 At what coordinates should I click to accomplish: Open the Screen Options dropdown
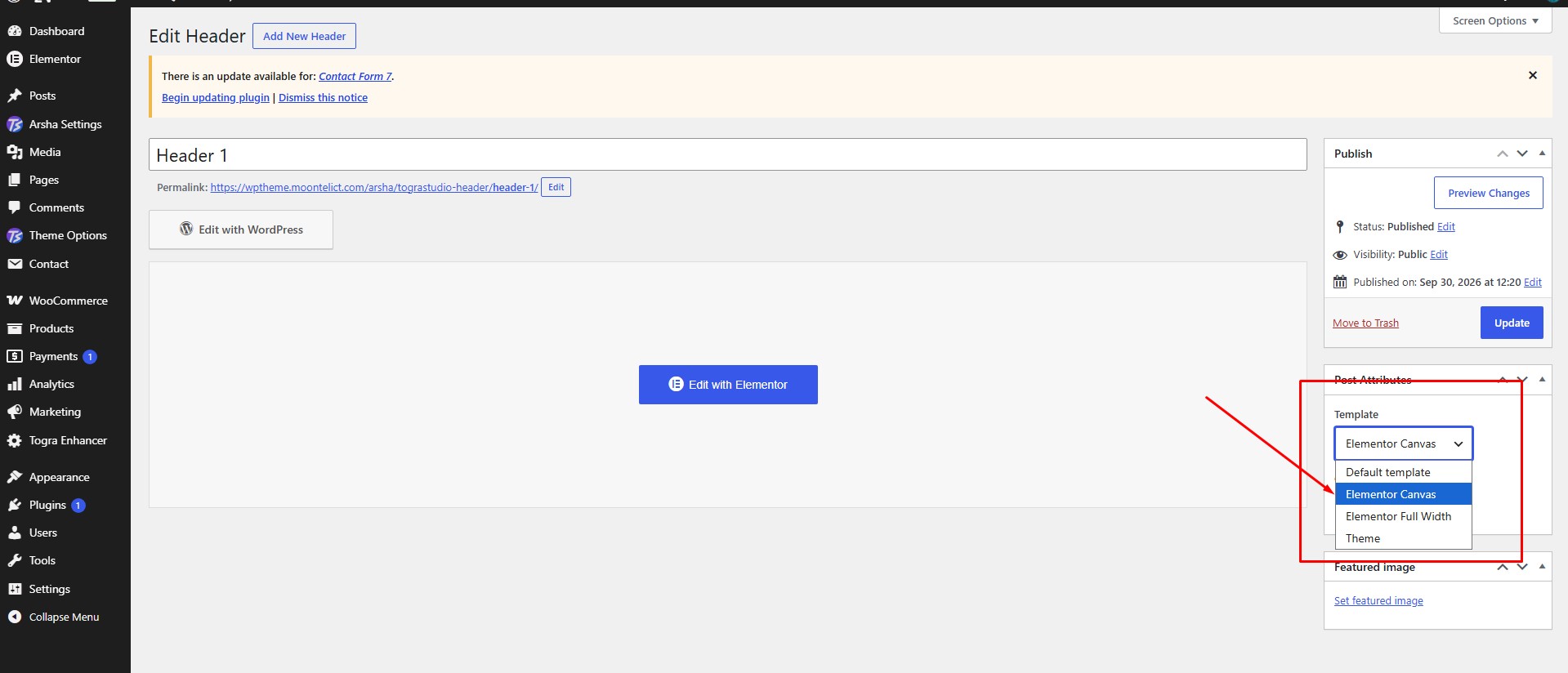[x=1495, y=20]
